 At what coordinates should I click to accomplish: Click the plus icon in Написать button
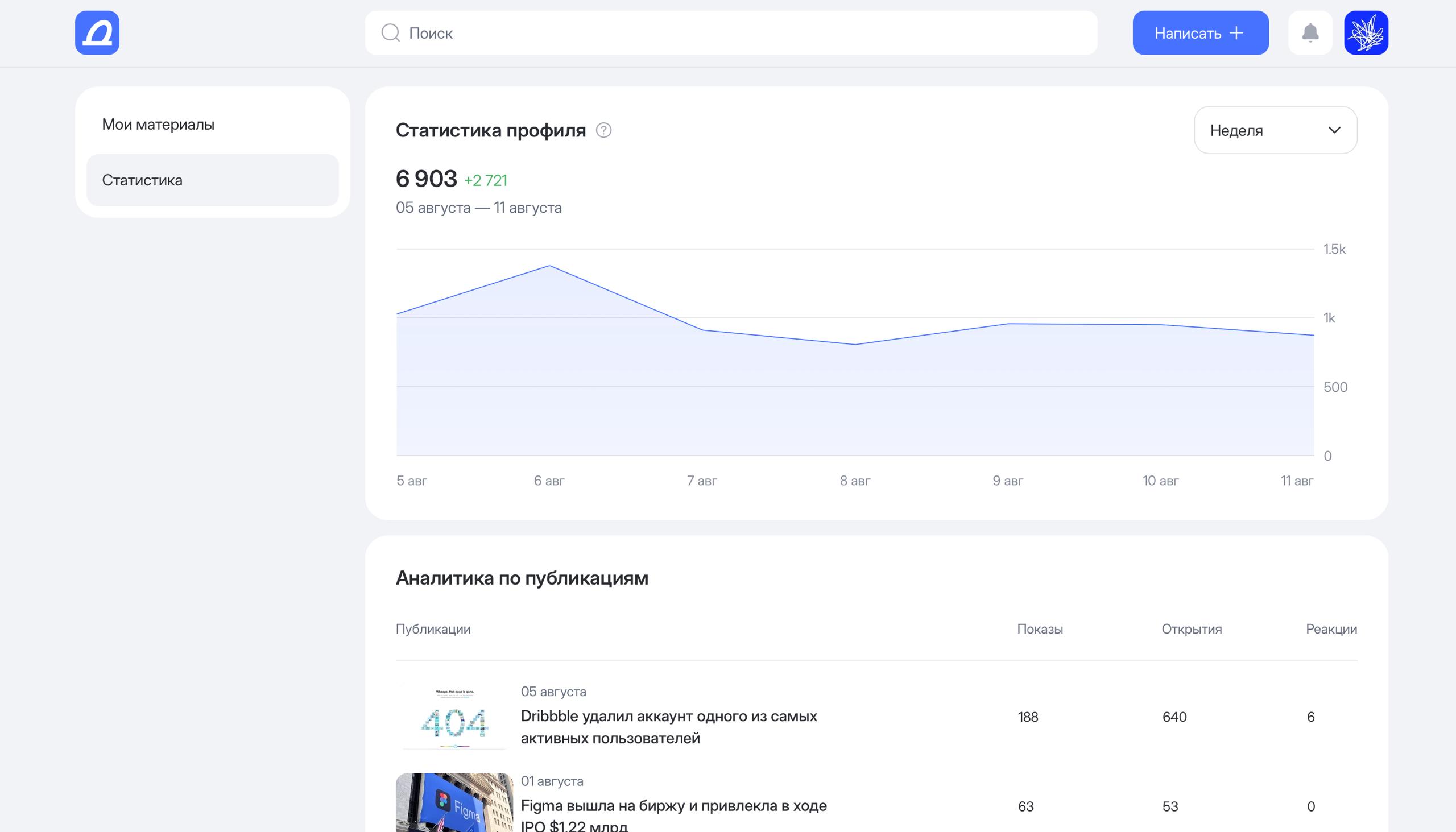point(1236,33)
